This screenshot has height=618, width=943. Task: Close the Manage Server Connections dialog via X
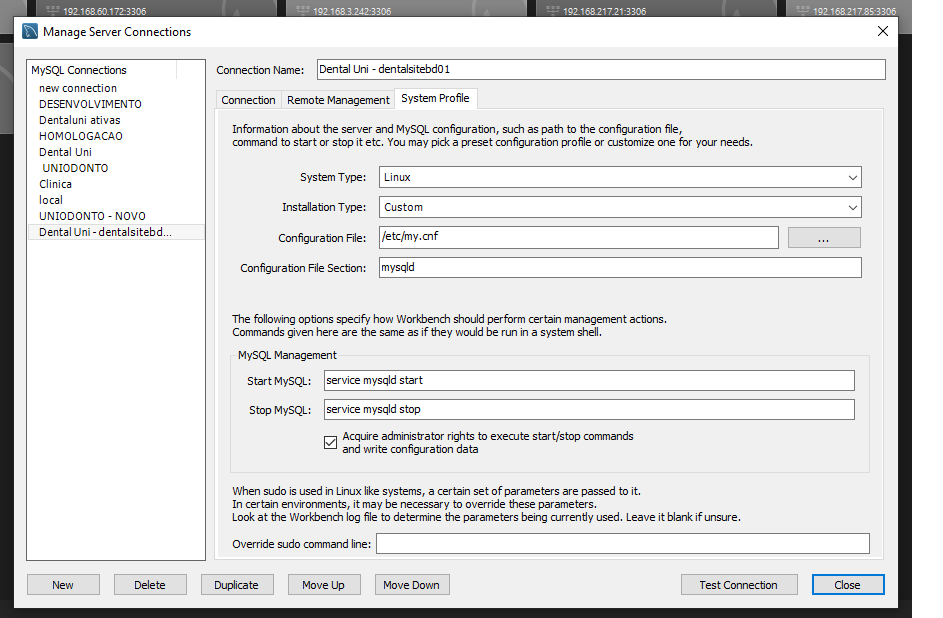pos(882,31)
